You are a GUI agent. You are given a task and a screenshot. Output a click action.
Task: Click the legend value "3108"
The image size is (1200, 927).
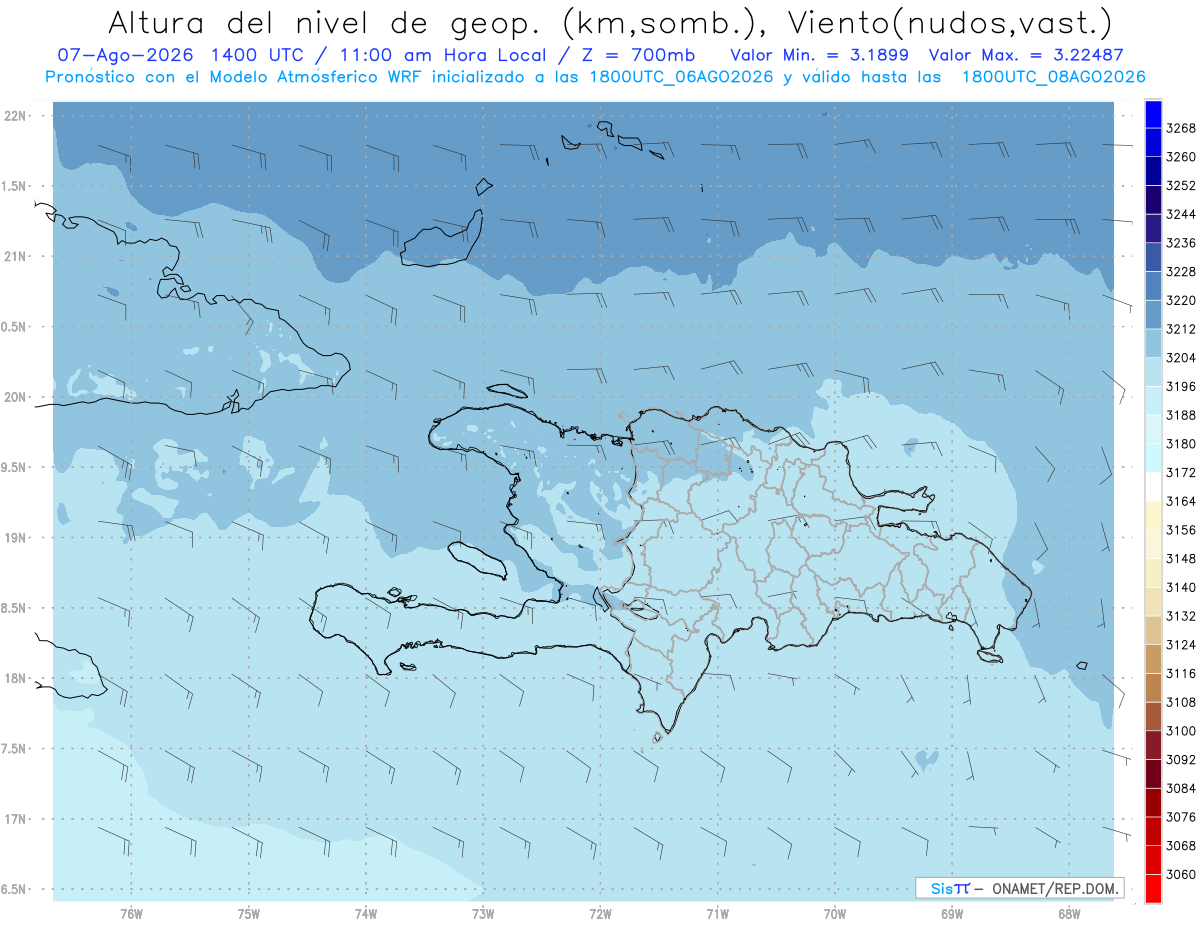[x=1180, y=702]
